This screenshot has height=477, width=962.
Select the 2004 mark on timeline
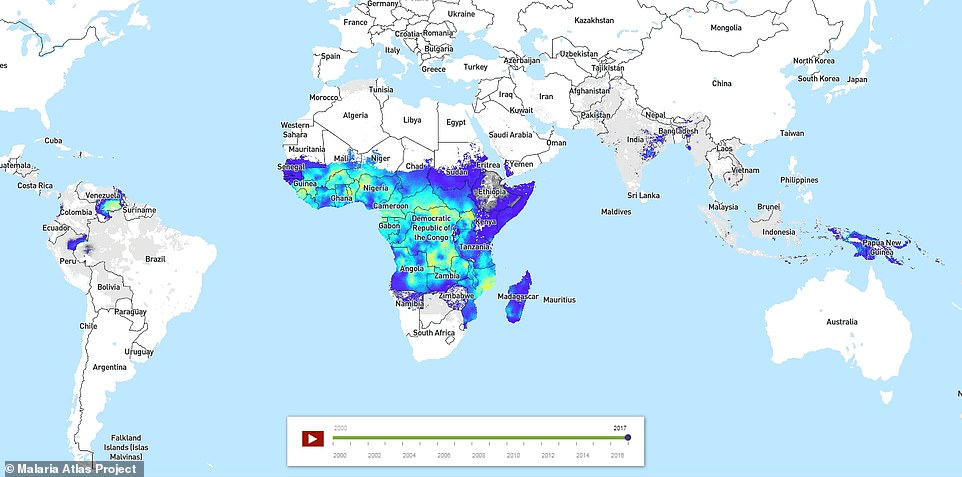point(409,453)
